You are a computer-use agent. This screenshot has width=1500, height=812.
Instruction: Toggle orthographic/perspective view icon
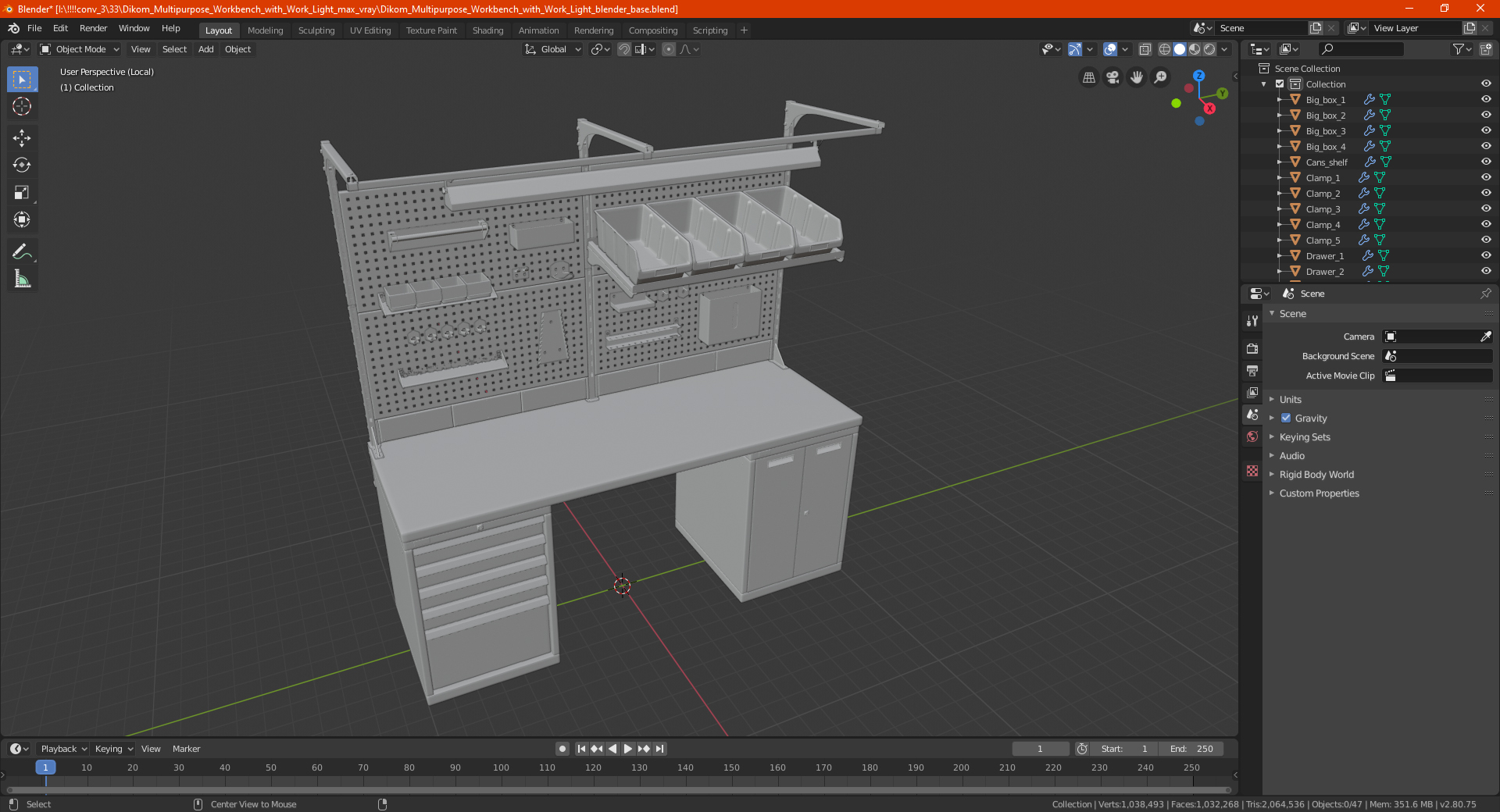click(x=1088, y=77)
